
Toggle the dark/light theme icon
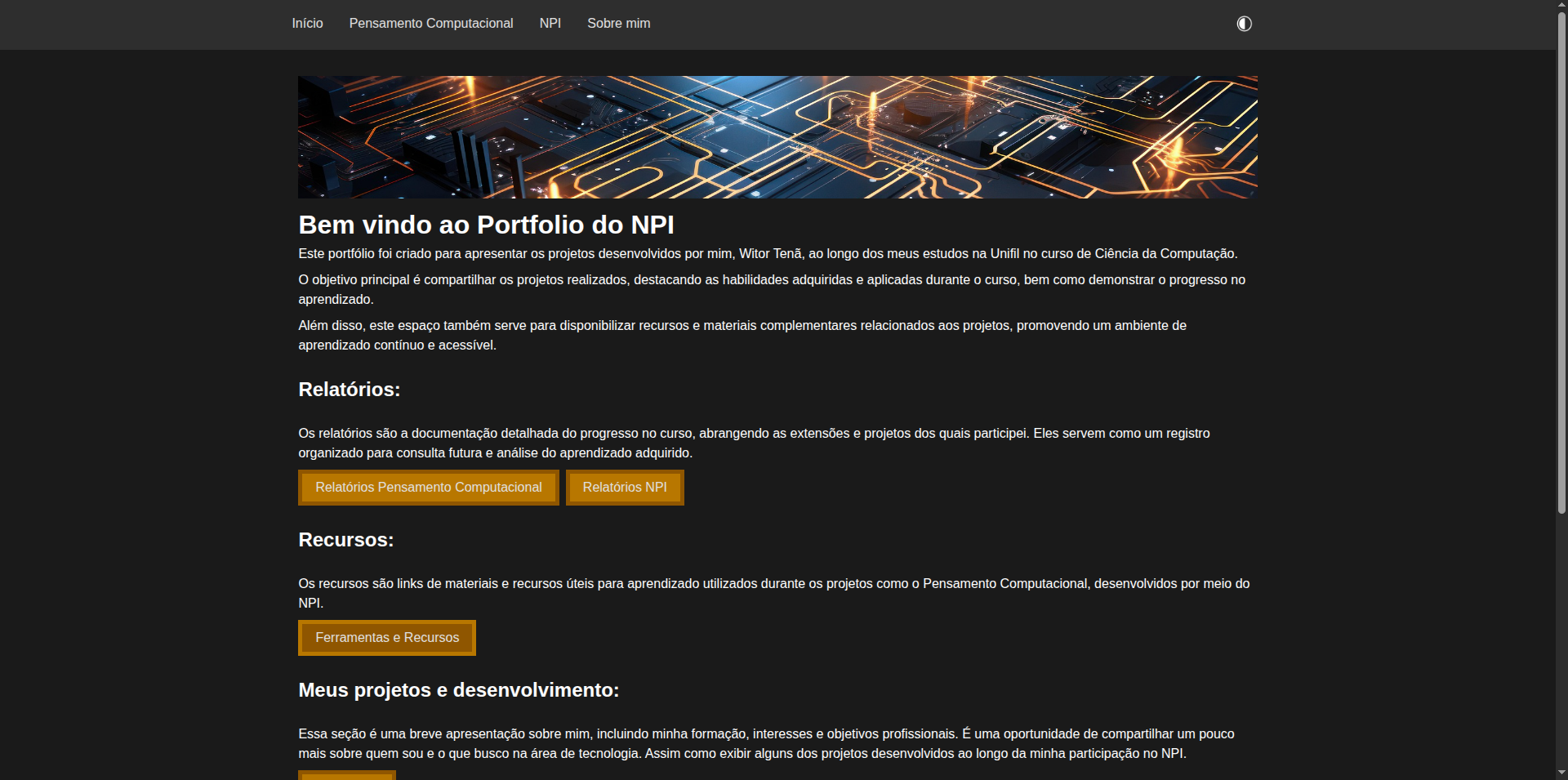coord(1244,24)
